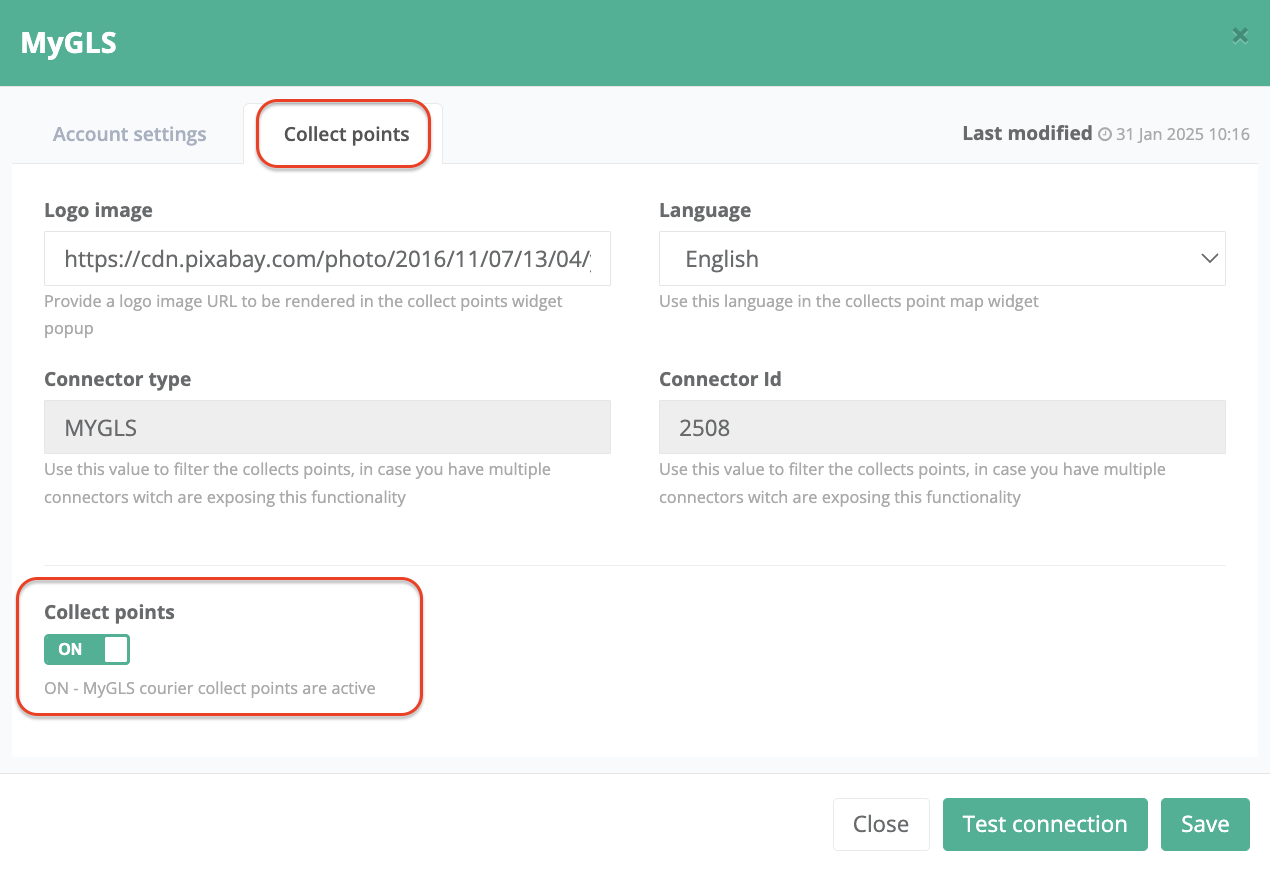Switch to the Account settings tab

(x=129, y=134)
